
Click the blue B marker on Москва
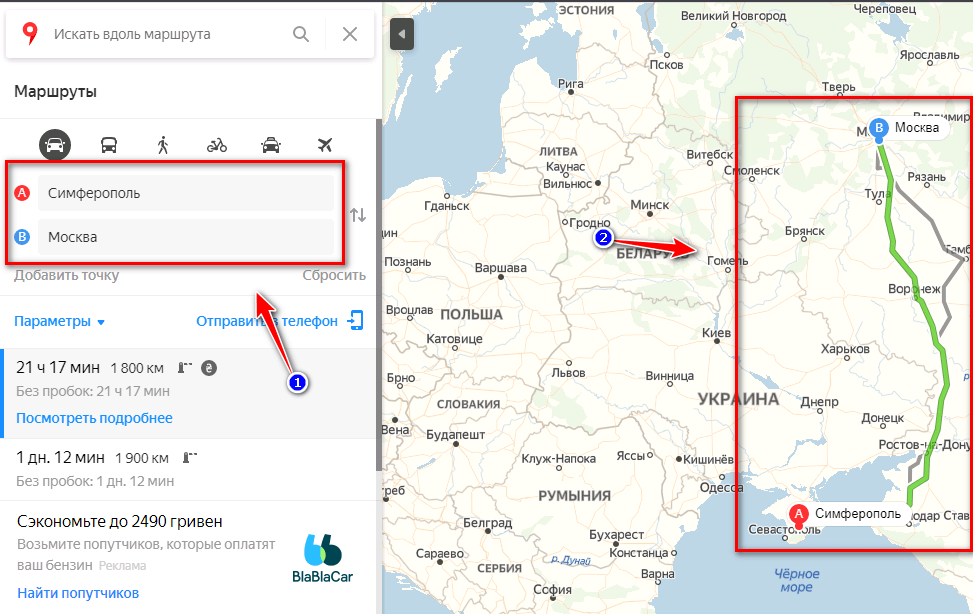879,128
